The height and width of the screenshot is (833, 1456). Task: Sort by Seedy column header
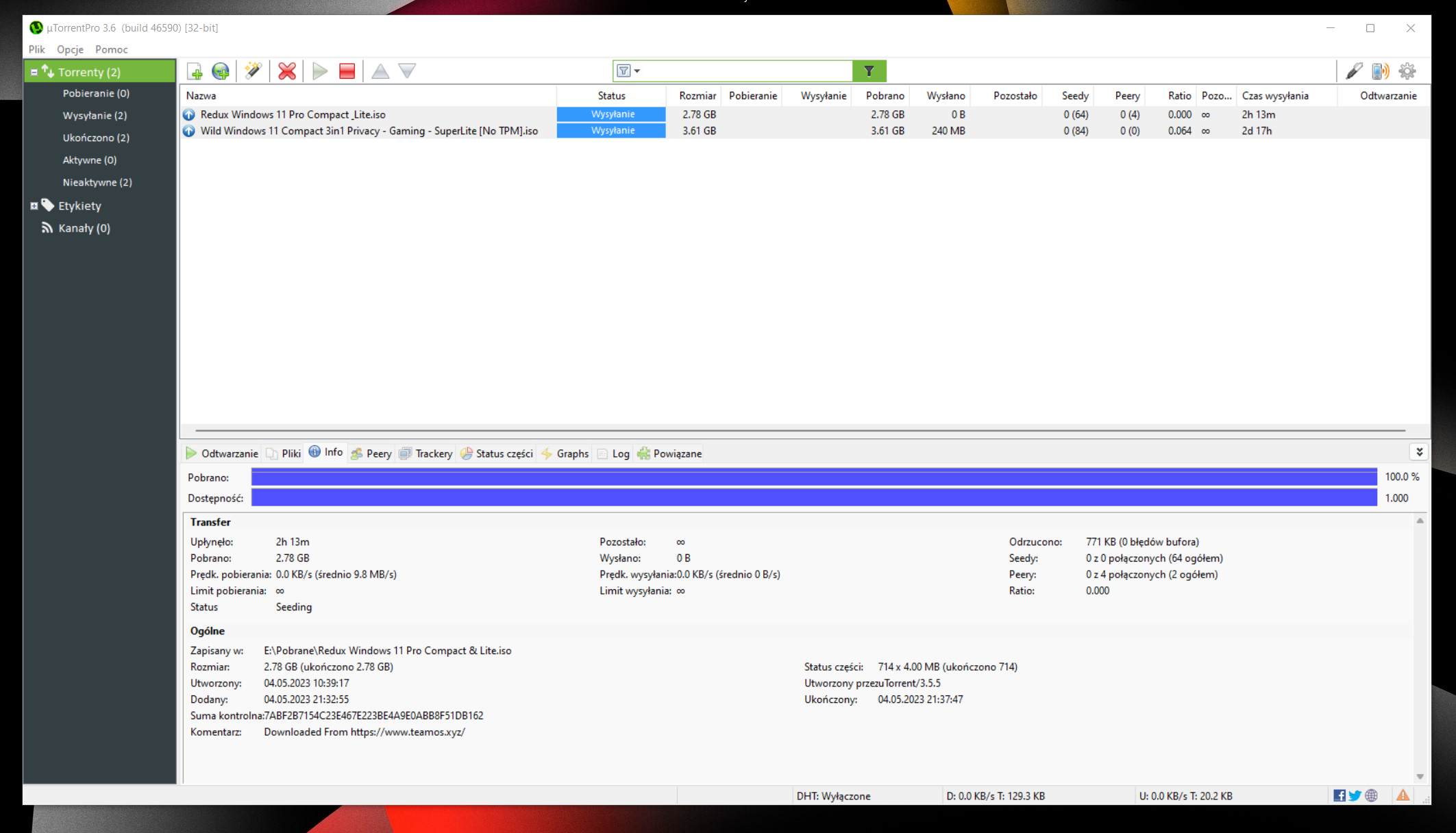(1068, 96)
